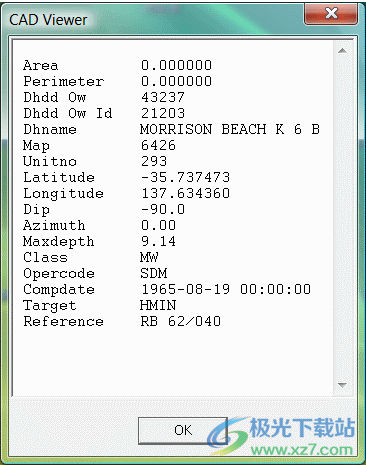Click the Perimeter value 0.000000
The height and width of the screenshot is (466, 366).
pyautogui.click(x=176, y=81)
